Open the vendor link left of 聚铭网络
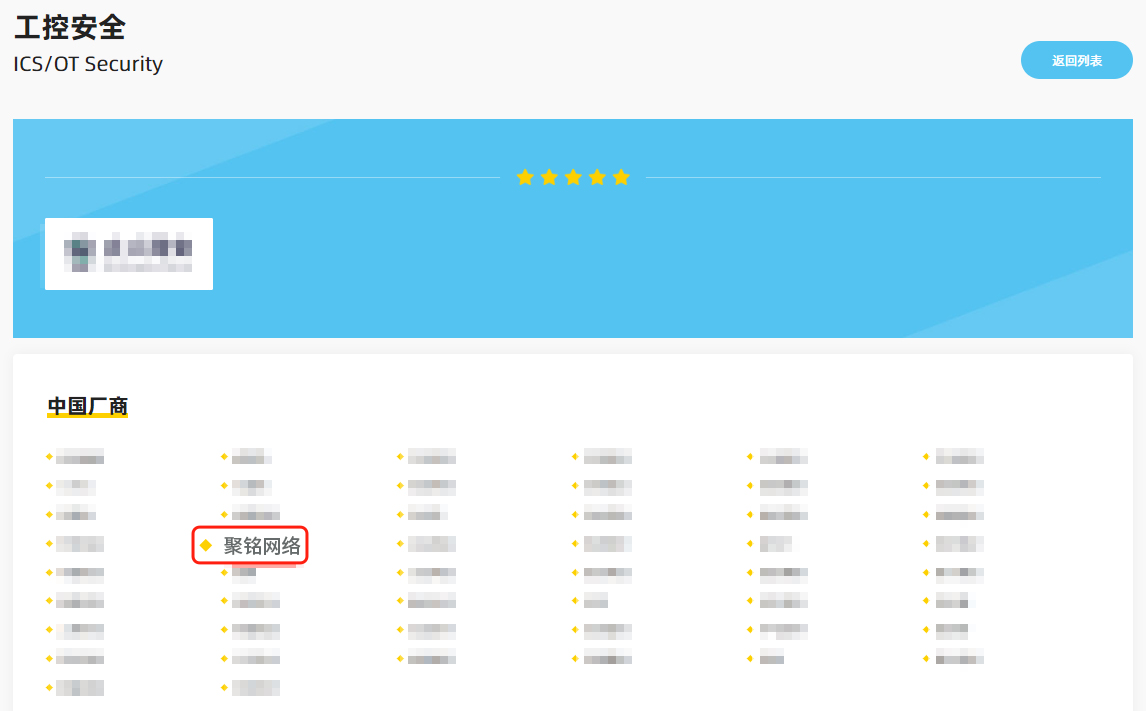Screen dimensions: 1146x711 [80, 544]
